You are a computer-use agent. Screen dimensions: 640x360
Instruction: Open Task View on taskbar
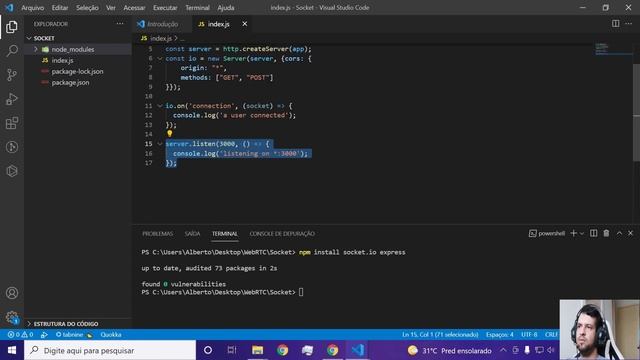click(x=232, y=350)
